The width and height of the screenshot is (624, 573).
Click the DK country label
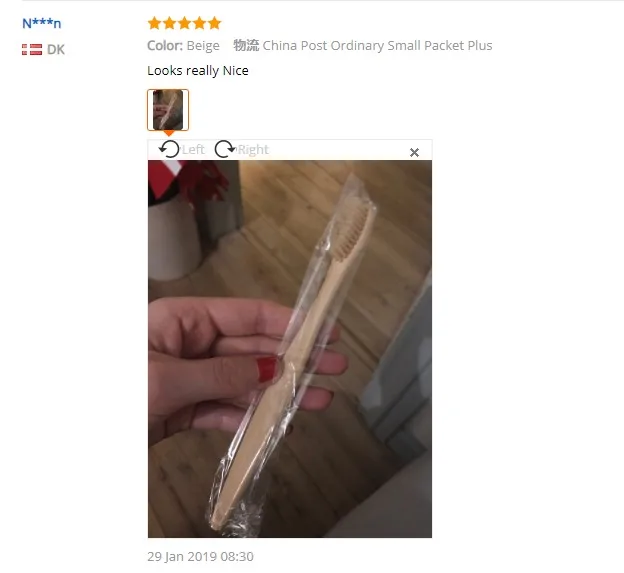point(56,49)
